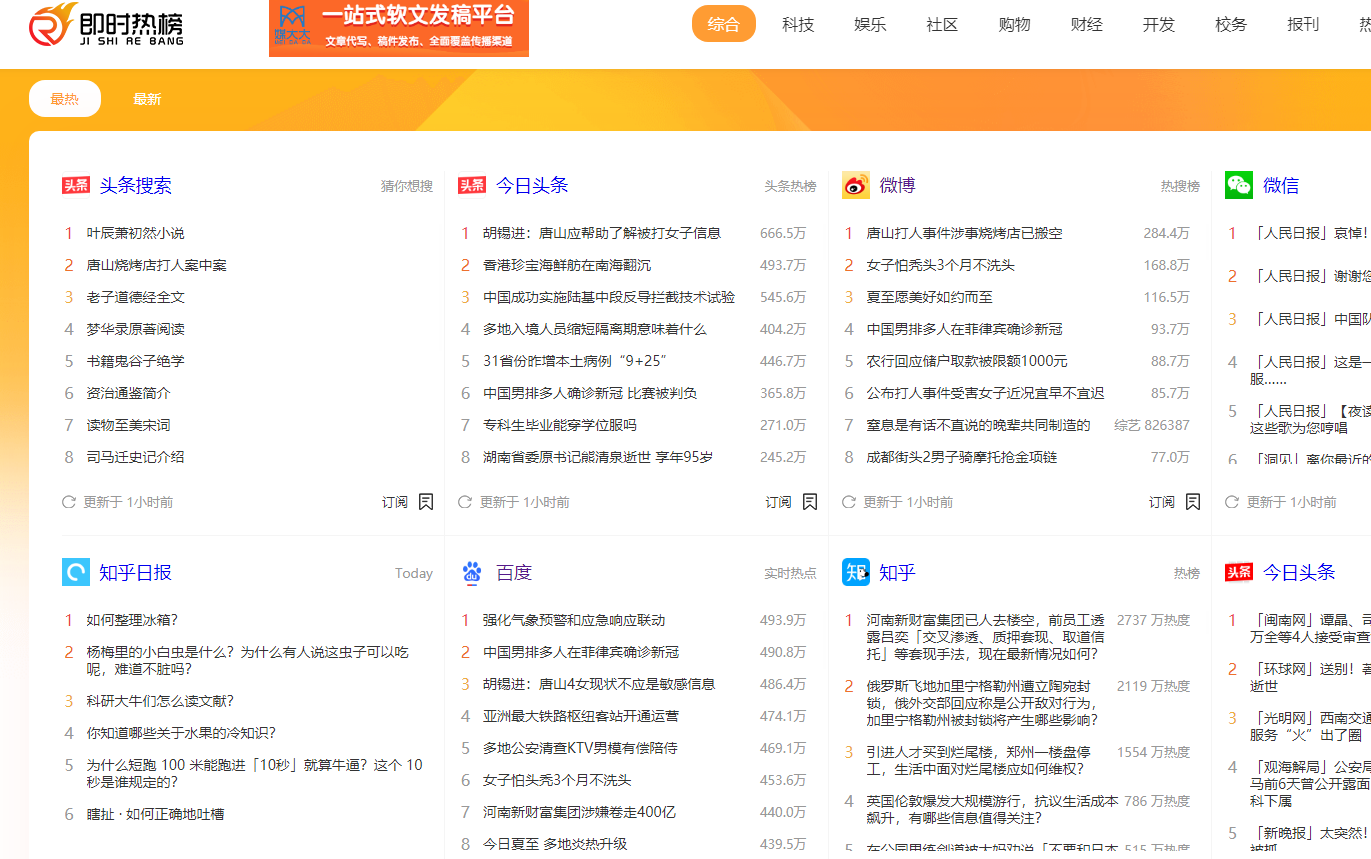Open 如何整理冰箱？ on 知乎日报
1371x859 pixels.
click(x=133, y=620)
